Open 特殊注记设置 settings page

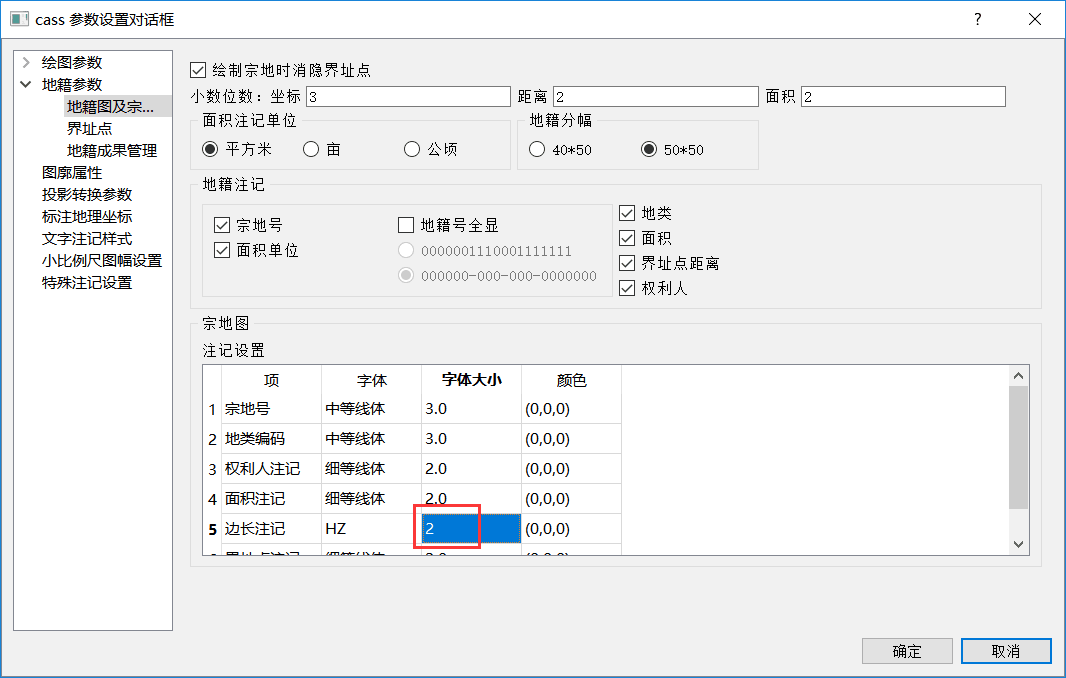point(86,282)
